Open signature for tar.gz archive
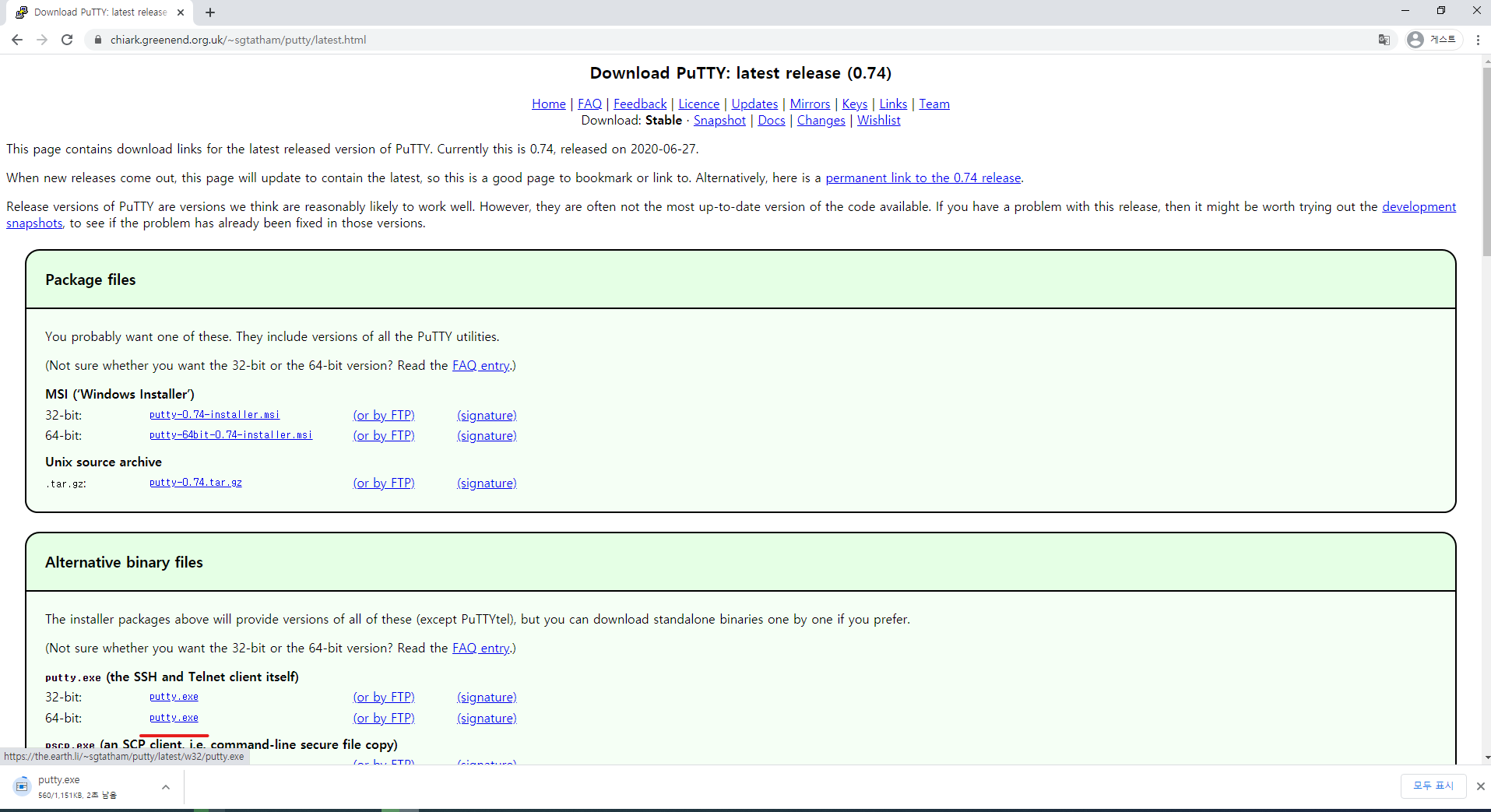The image size is (1491, 812). [487, 483]
